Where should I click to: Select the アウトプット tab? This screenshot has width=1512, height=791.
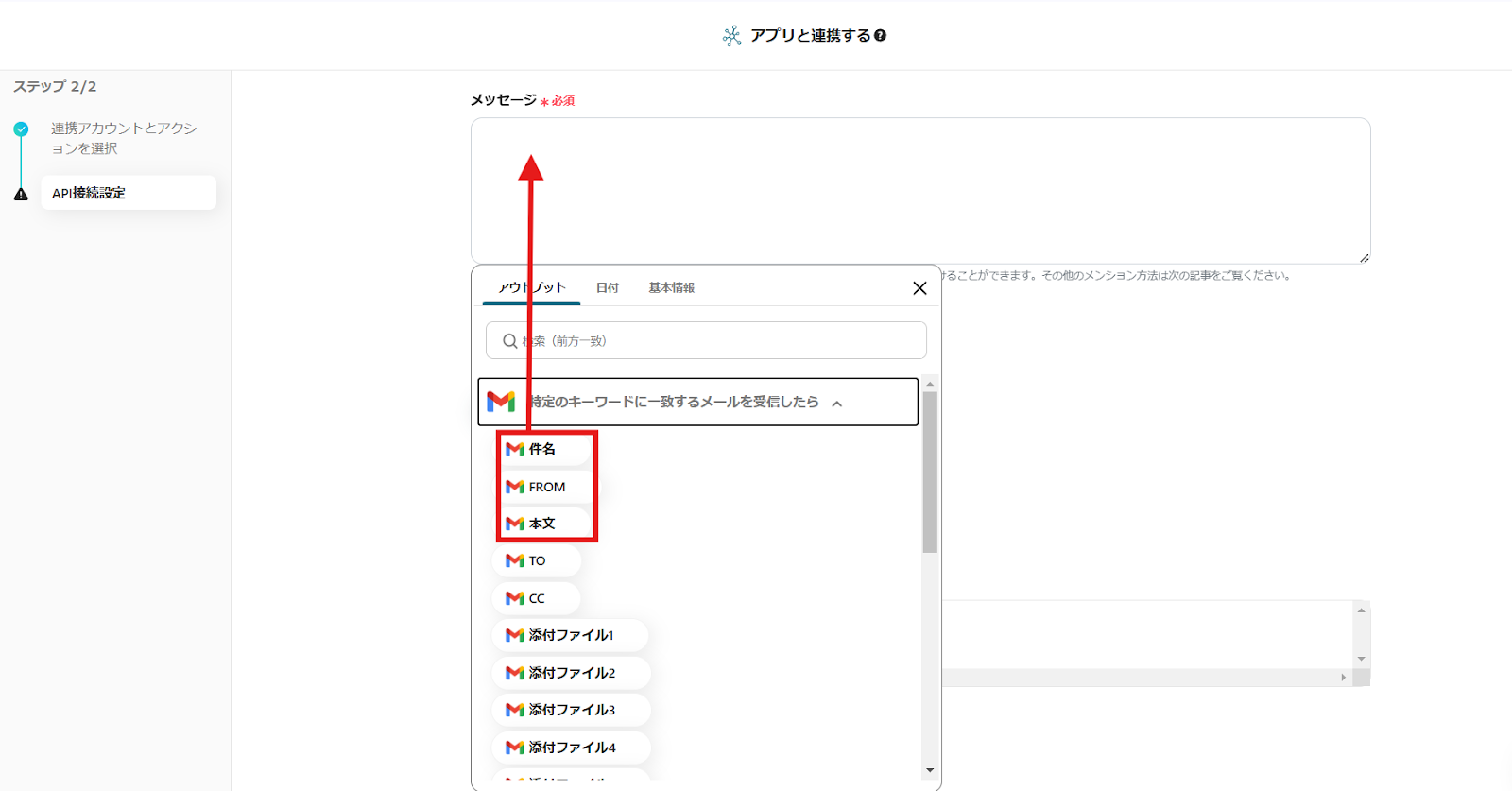point(531,288)
